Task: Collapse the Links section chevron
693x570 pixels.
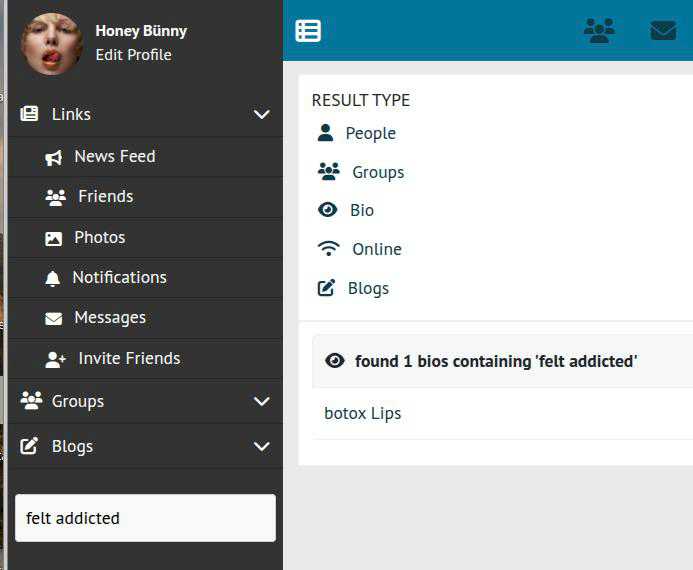Action: click(262, 115)
